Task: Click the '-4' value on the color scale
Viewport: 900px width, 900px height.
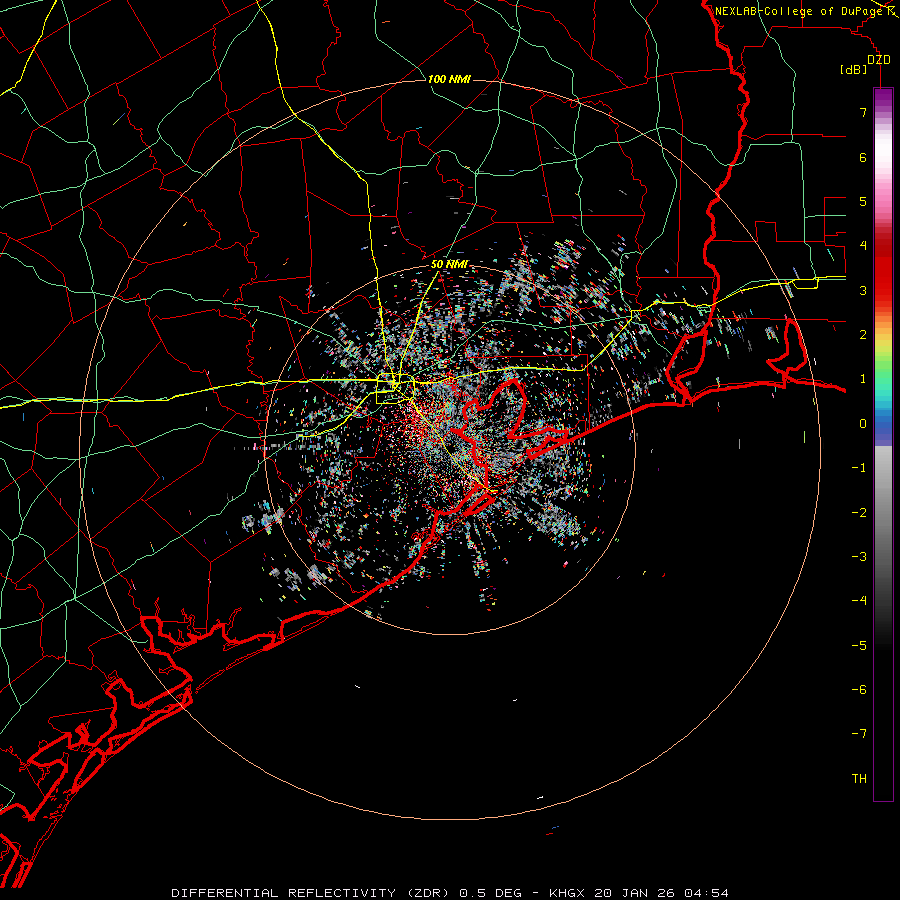Action: click(x=859, y=601)
